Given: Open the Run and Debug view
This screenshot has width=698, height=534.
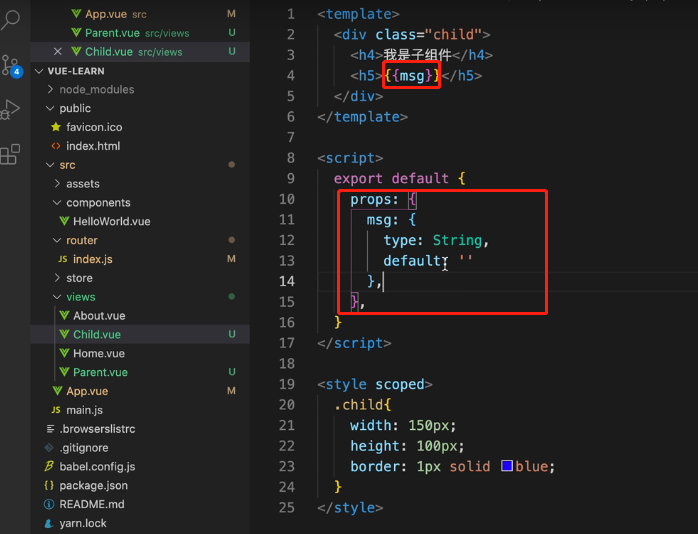Looking at the screenshot, I should click(11, 109).
